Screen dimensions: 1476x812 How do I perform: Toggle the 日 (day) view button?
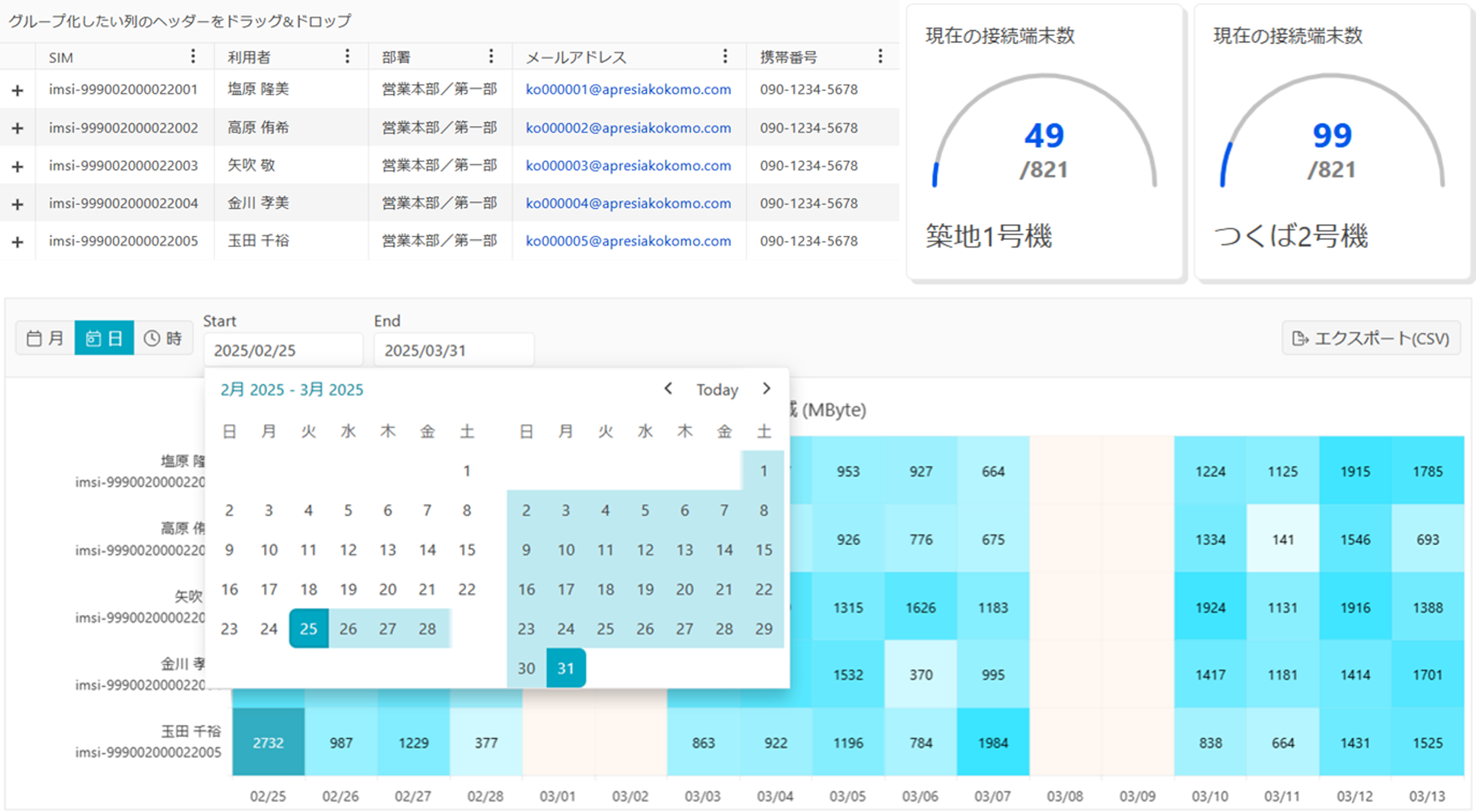pyautogui.click(x=104, y=338)
